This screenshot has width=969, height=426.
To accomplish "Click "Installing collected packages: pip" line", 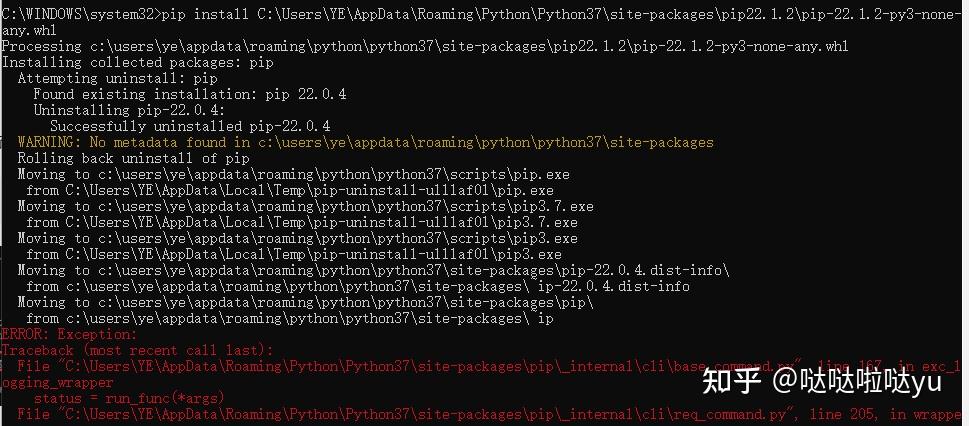I will click(138, 63).
